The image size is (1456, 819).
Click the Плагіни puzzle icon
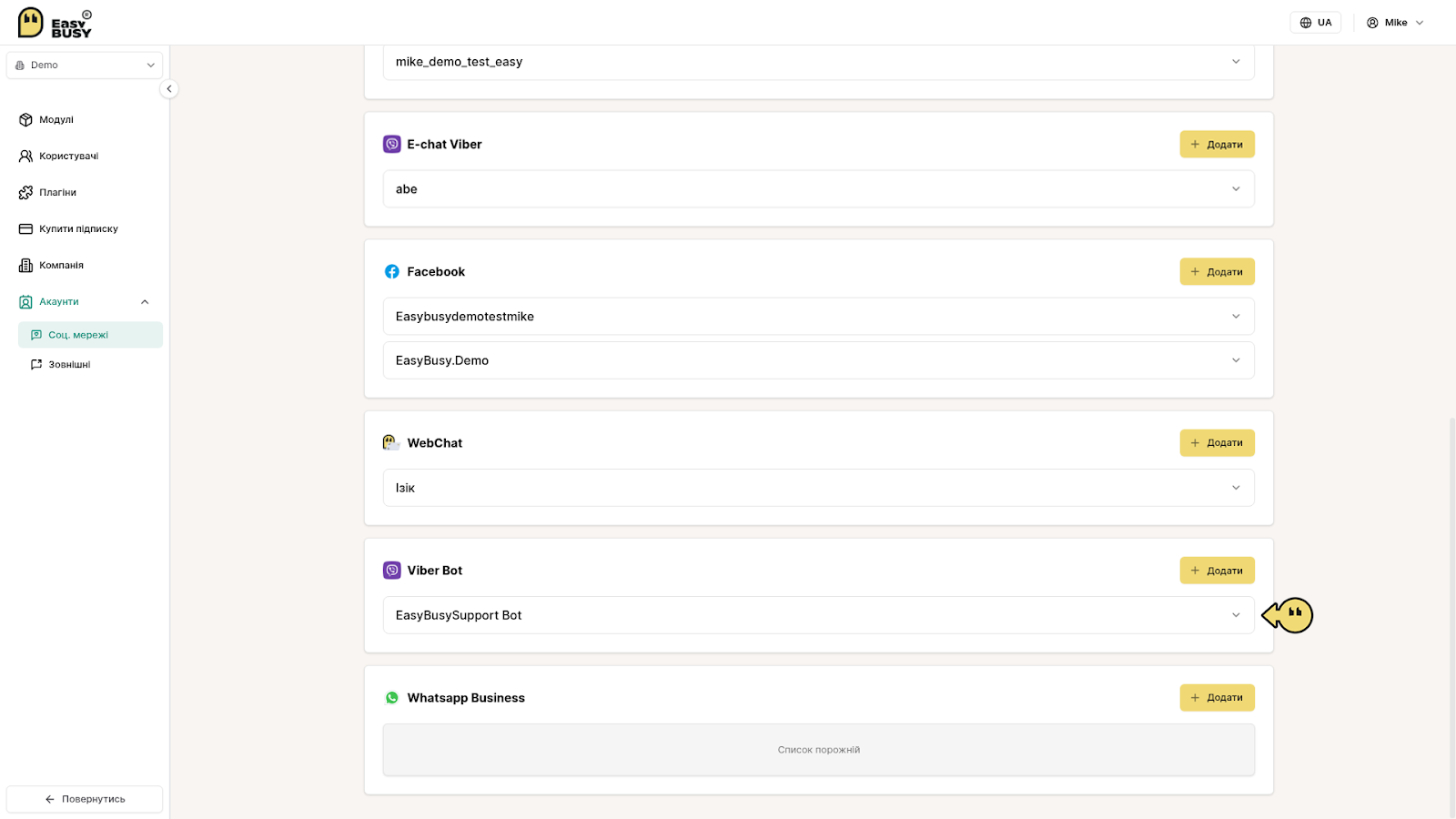pyautogui.click(x=25, y=193)
